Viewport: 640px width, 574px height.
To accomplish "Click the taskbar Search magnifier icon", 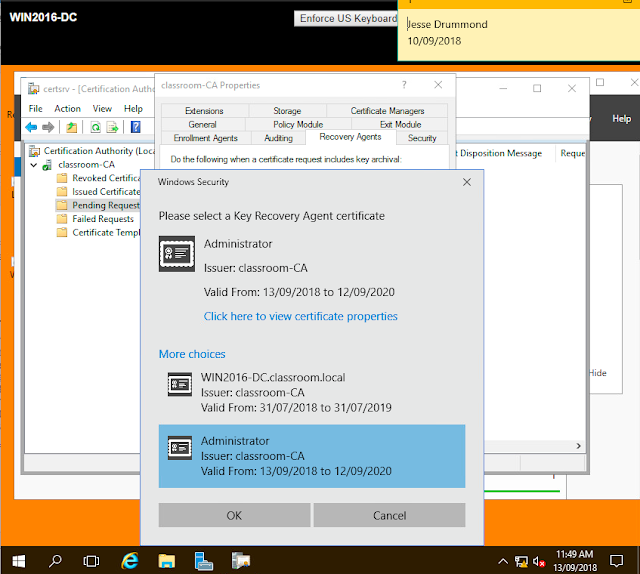I will [55, 561].
